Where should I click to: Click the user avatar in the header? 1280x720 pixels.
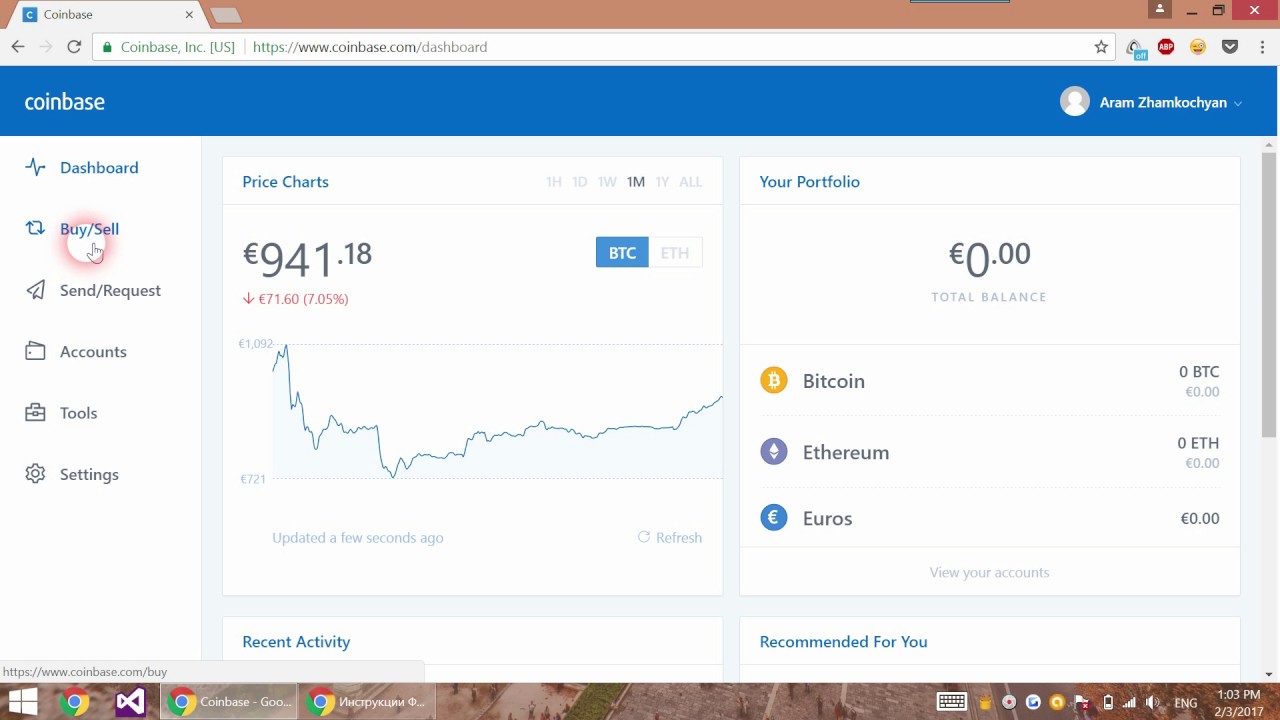pos(1075,102)
